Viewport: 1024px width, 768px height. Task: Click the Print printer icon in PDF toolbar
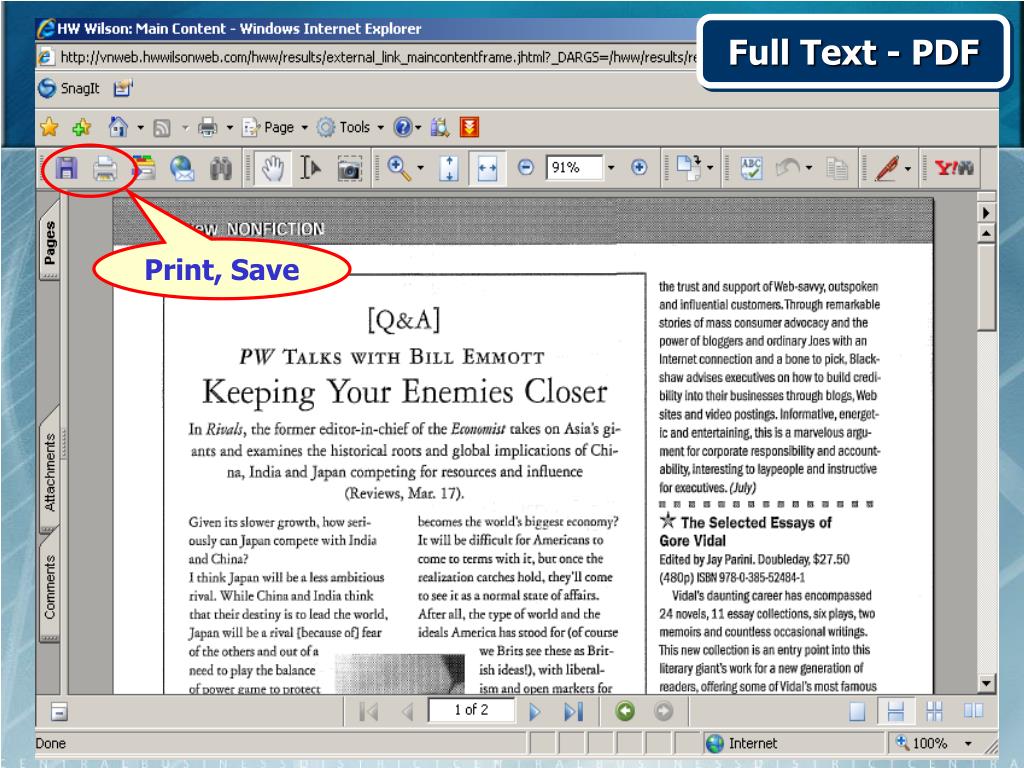104,168
